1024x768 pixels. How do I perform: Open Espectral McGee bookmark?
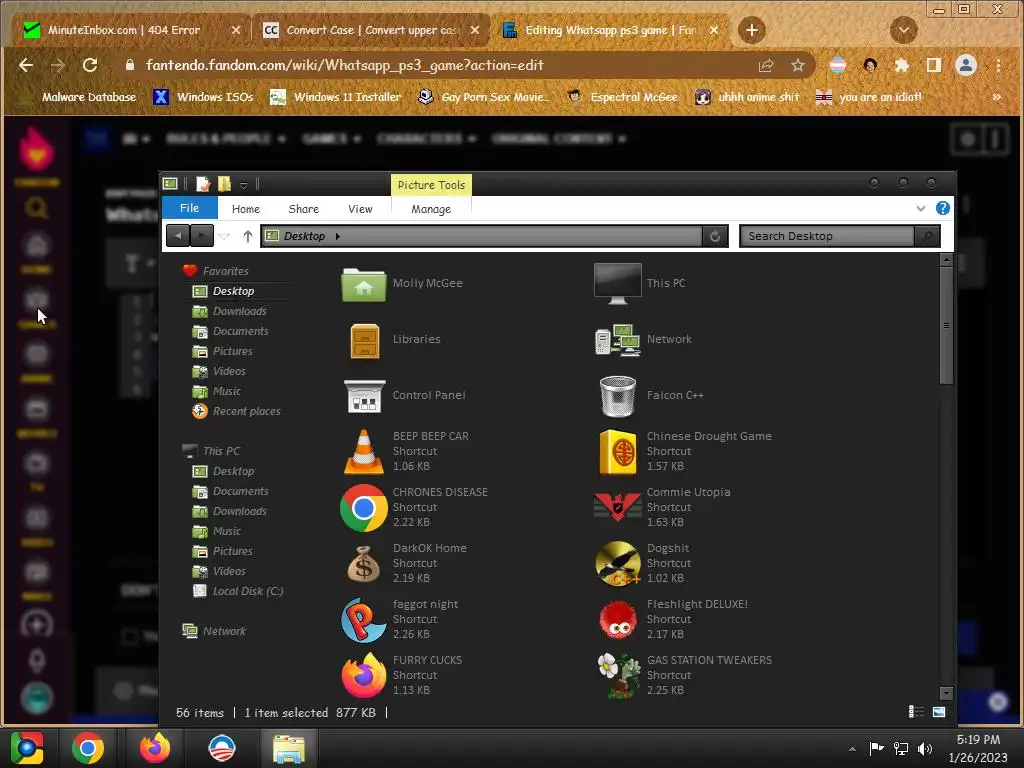click(x=623, y=97)
